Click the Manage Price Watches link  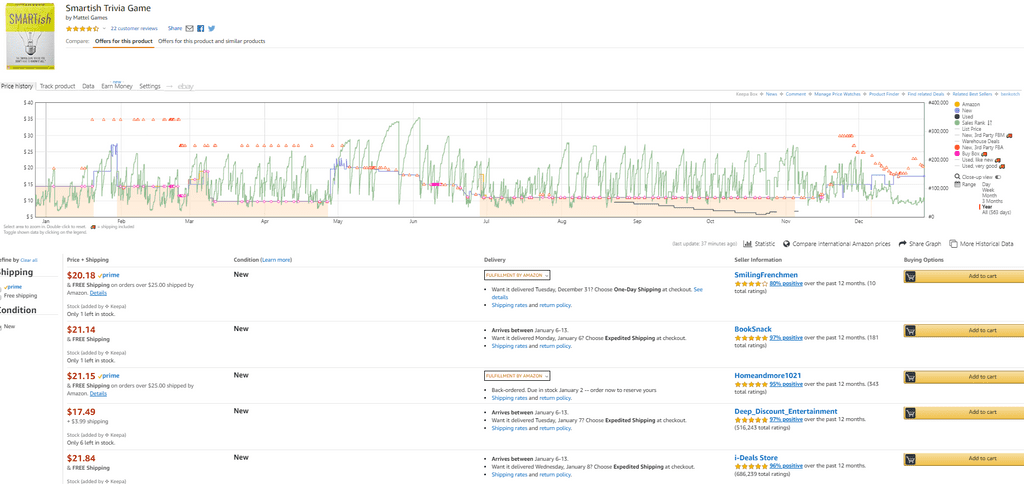click(x=837, y=94)
